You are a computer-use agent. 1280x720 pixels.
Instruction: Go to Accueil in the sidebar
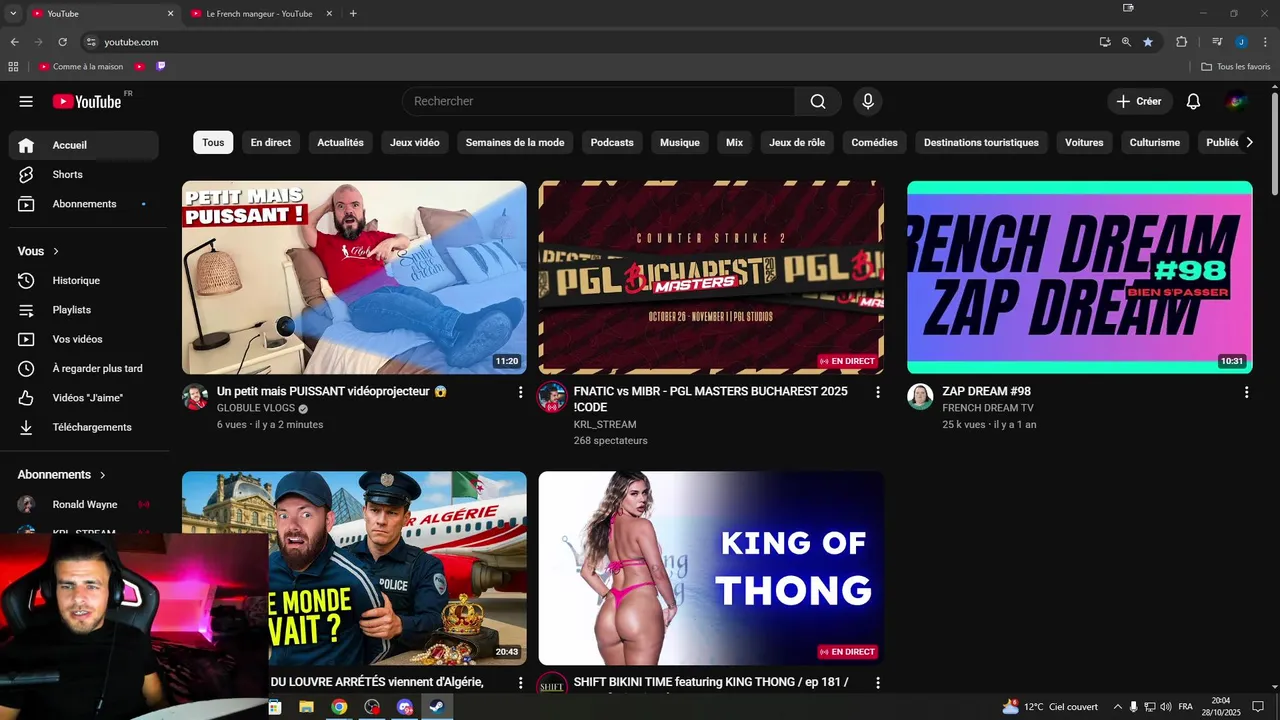tap(84, 145)
